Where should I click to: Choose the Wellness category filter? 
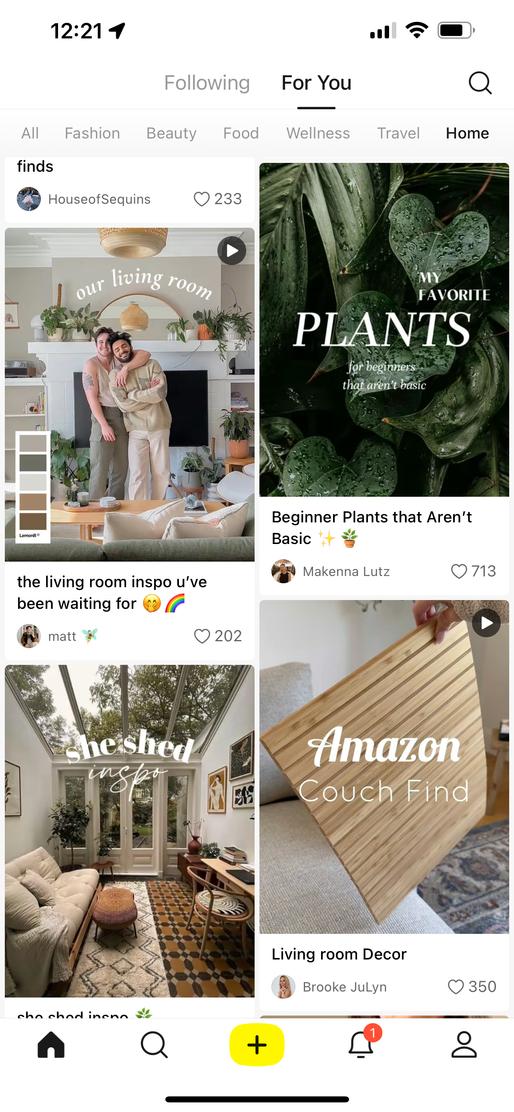tap(318, 133)
